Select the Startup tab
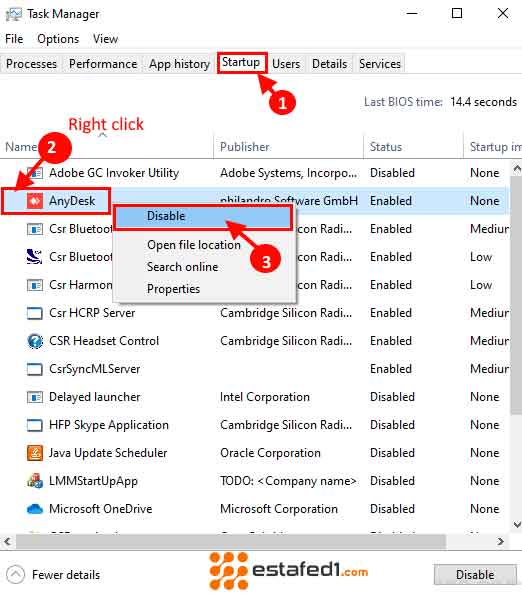The height and width of the screenshot is (595, 522). point(241,62)
